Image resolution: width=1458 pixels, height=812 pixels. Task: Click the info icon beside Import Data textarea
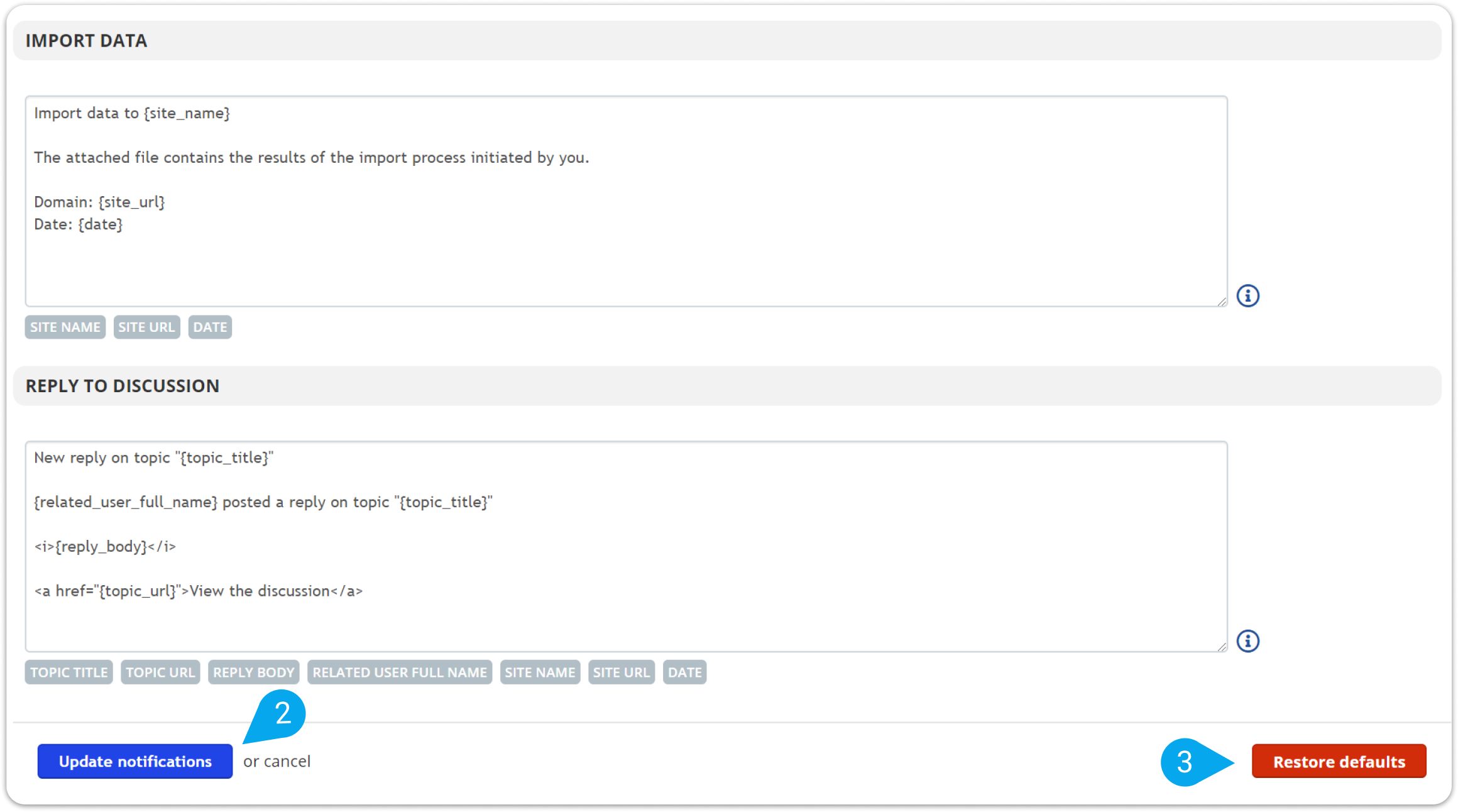point(1247,295)
